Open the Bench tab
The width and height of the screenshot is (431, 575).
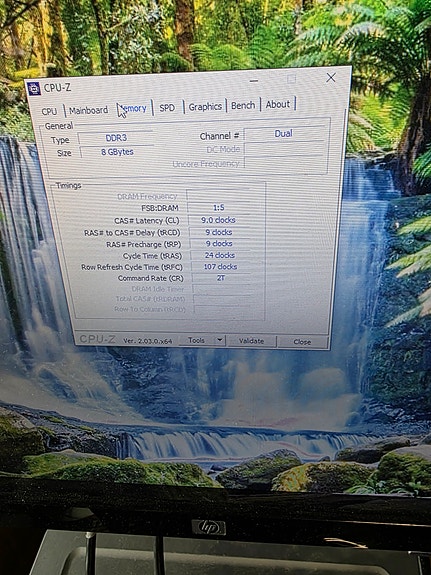coord(243,105)
